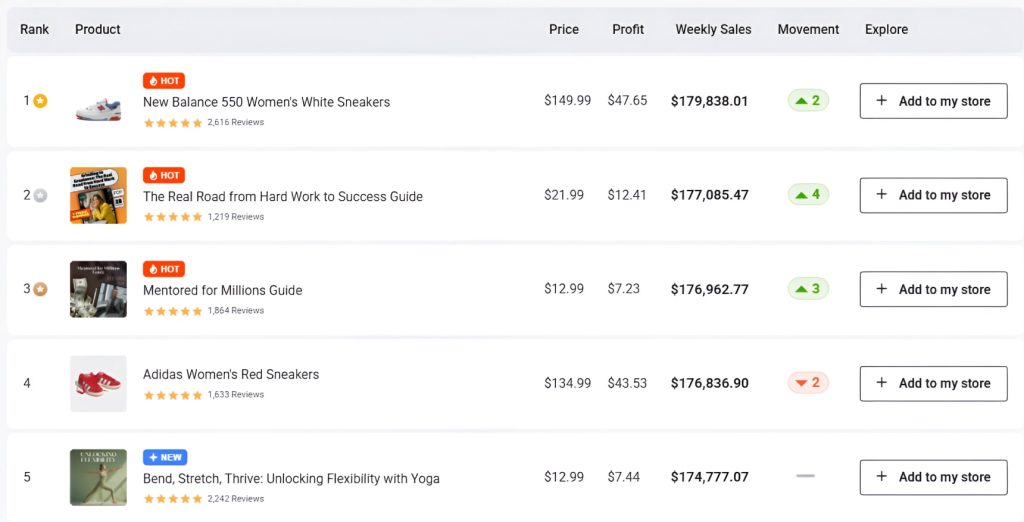Click the green up-4 movement indicator

(807, 195)
